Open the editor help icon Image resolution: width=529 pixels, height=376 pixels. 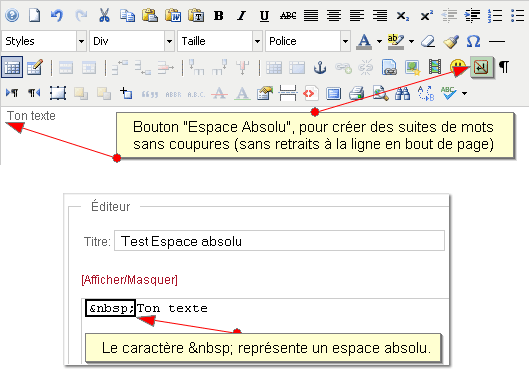tap(12, 16)
